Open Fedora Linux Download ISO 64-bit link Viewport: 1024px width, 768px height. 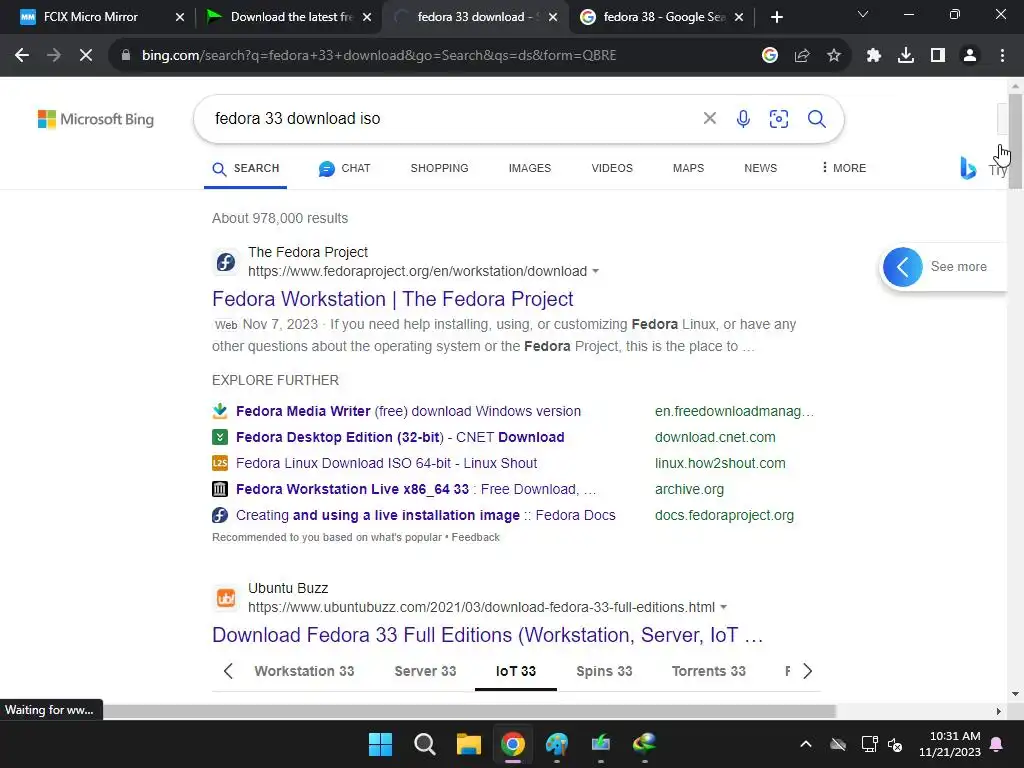click(386, 464)
